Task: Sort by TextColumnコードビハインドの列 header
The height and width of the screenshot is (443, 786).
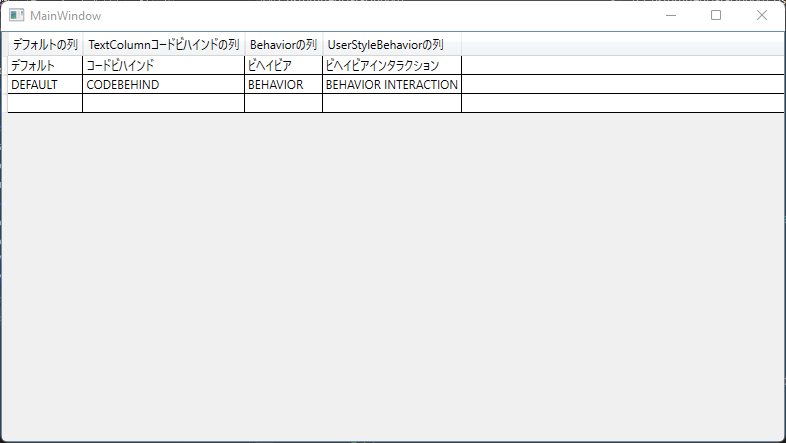Action: pyautogui.click(x=164, y=45)
